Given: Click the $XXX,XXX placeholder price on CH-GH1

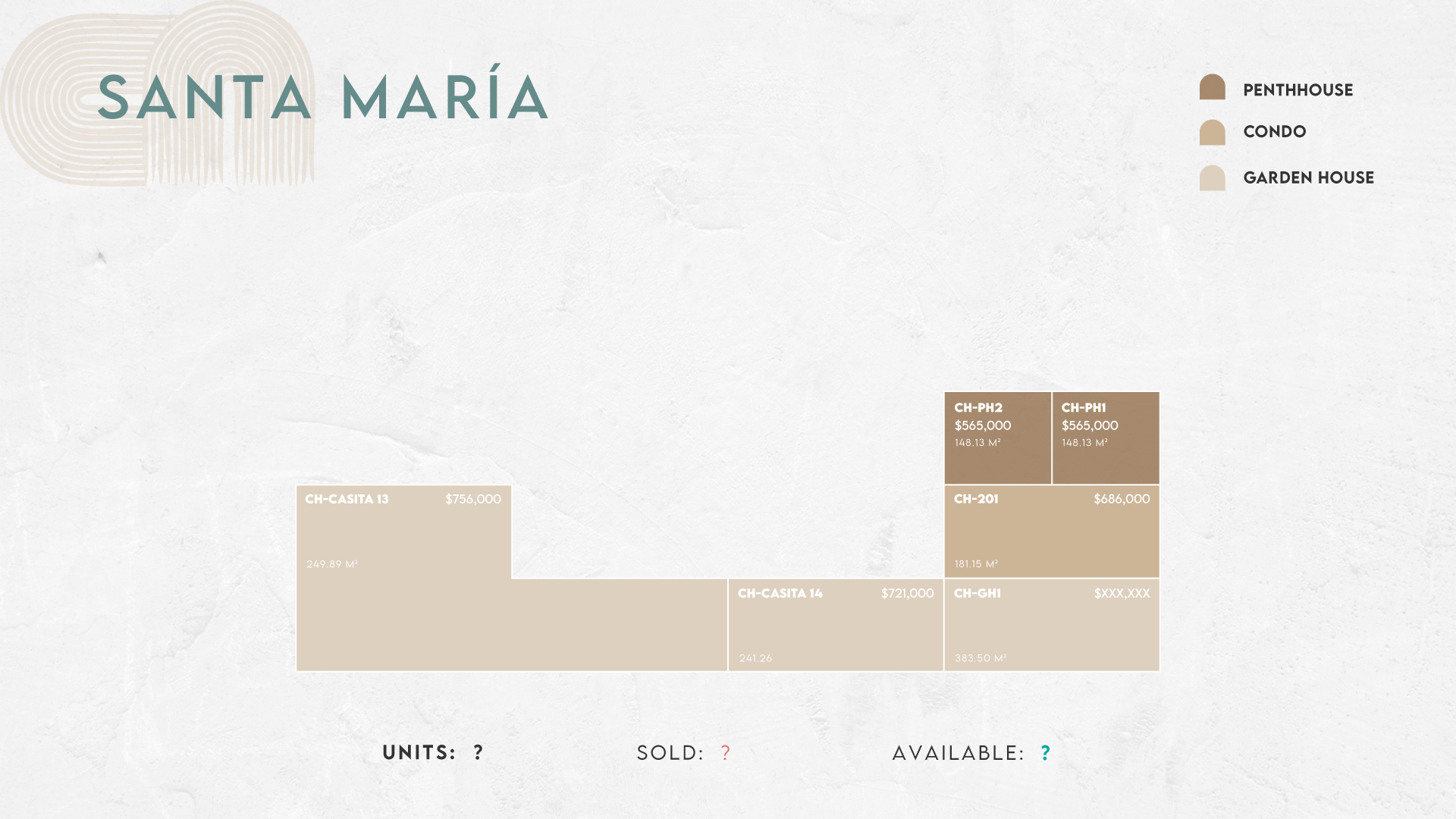Looking at the screenshot, I should (x=1122, y=593).
